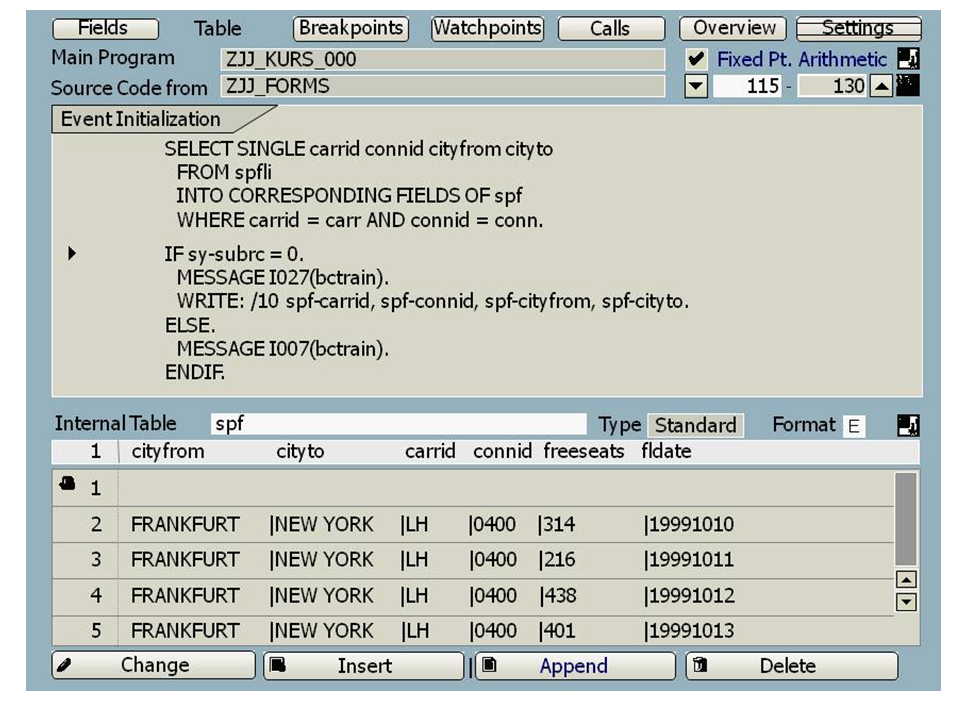
Task: Click the dark icon beside line 130
Action: tap(907, 86)
